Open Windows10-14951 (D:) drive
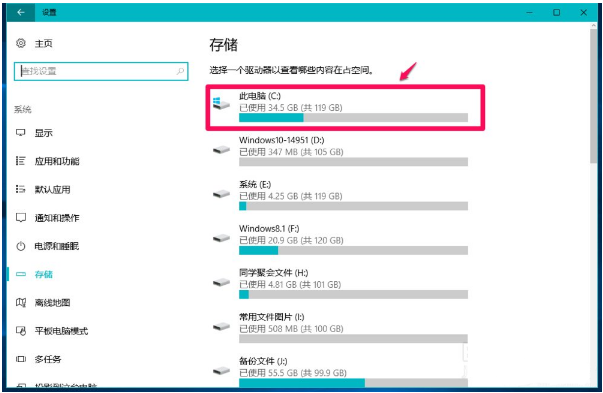Viewport: 603px width, 393px height. coord(340,151)
